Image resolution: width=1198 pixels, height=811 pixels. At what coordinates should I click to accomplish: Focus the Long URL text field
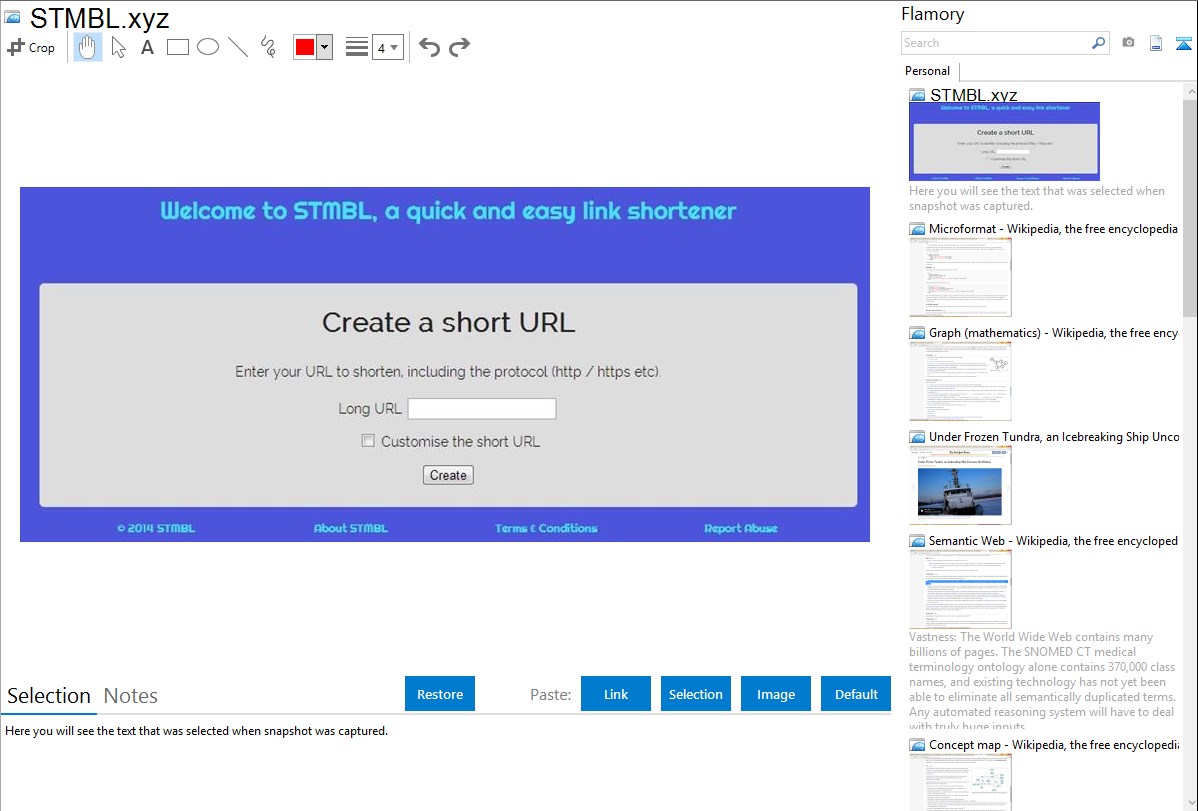tap(482, 409)
